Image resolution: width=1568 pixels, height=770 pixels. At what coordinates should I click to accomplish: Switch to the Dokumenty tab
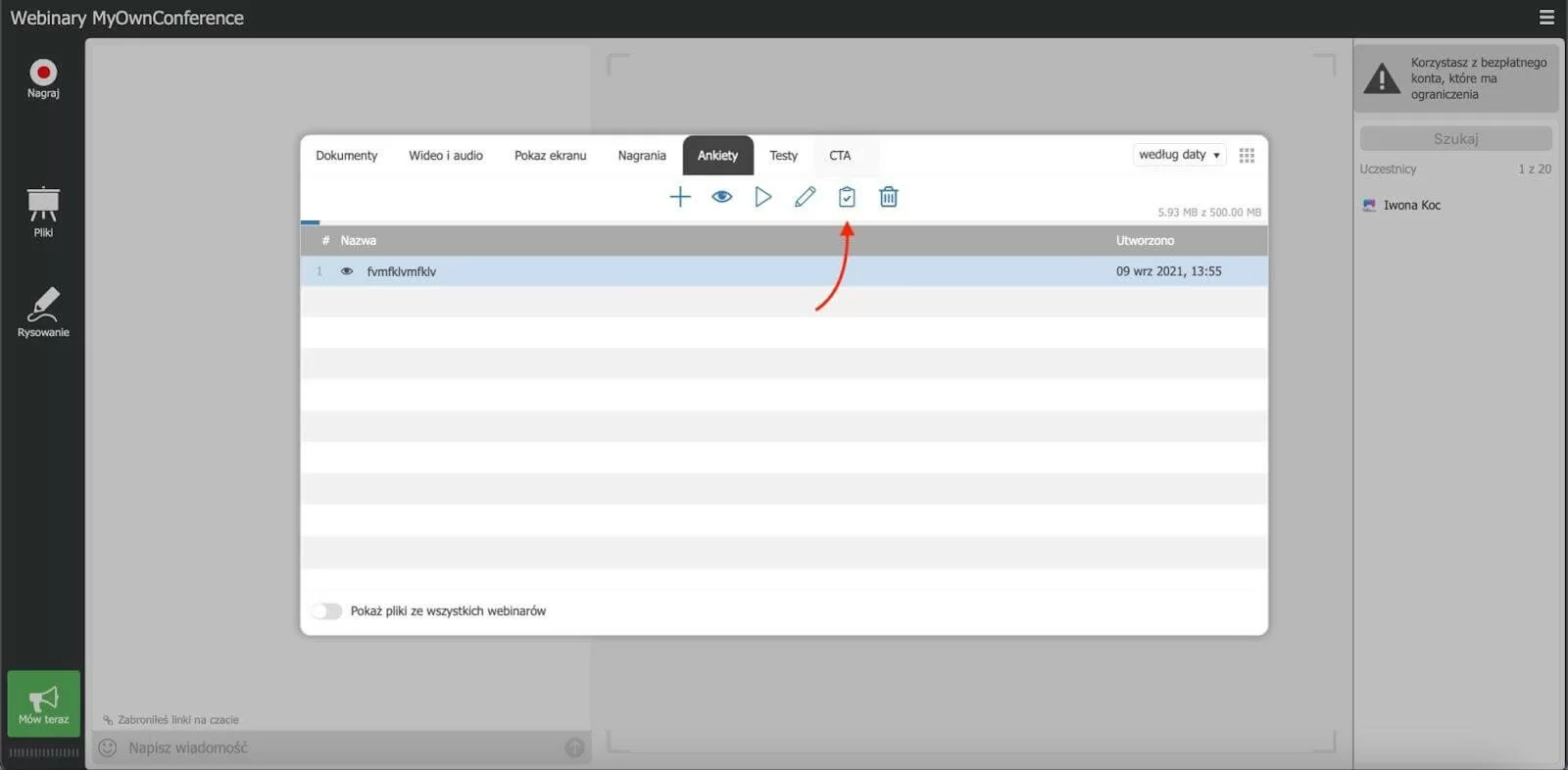click(x=346, y=156)
